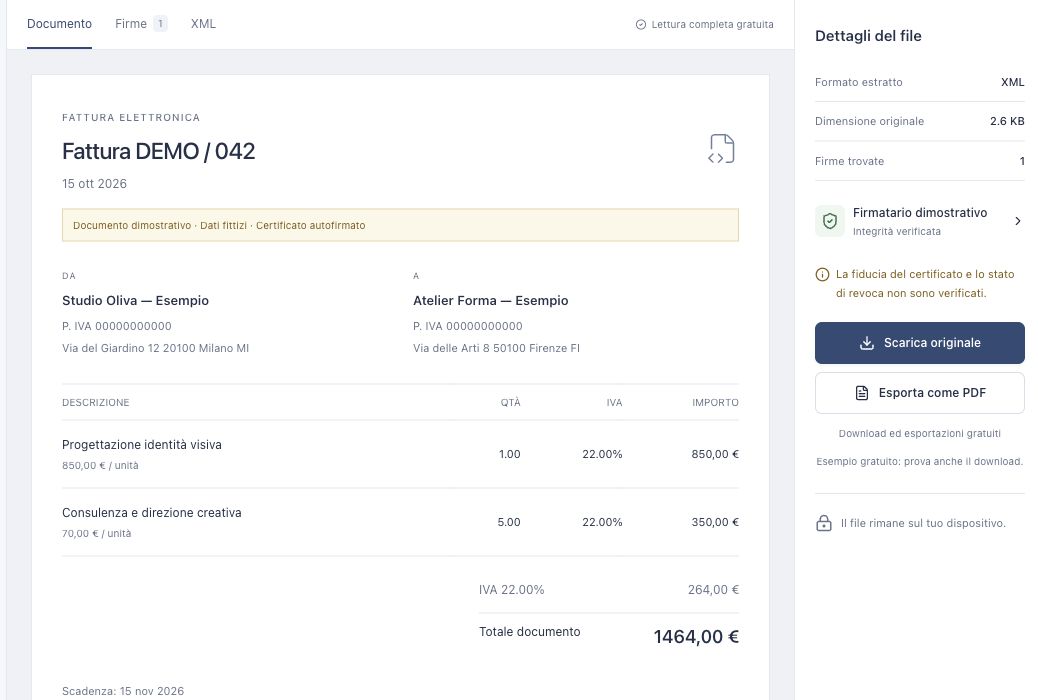Switch to the Documento tab
Image resolution: width=1038 pixels, height=700 pixels.
pyautogui.click(x=60, y=24)
